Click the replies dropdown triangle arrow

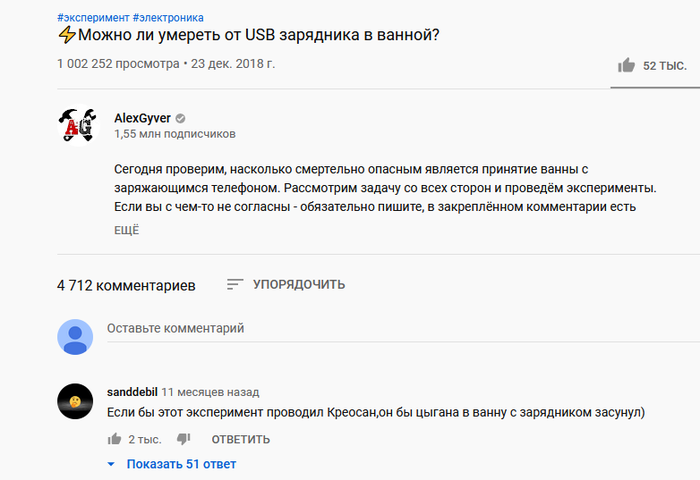(x=111, y=464)
